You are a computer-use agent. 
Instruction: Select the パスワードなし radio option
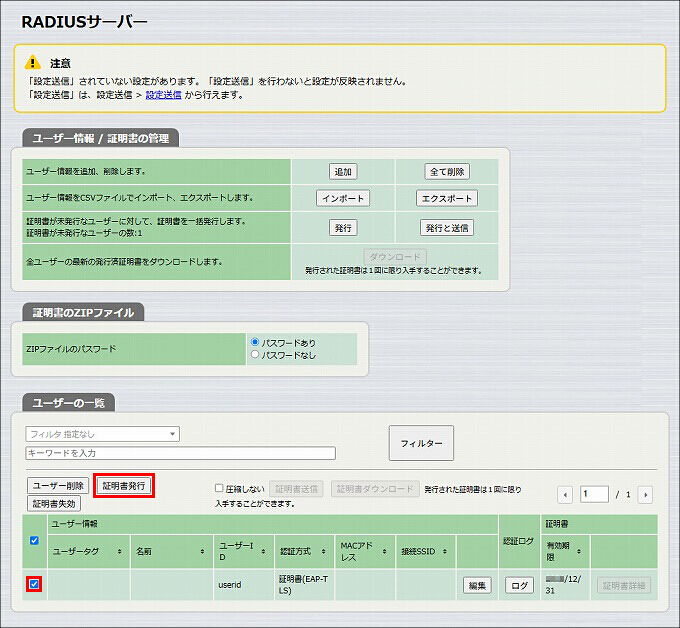click(x=255, y=354)
